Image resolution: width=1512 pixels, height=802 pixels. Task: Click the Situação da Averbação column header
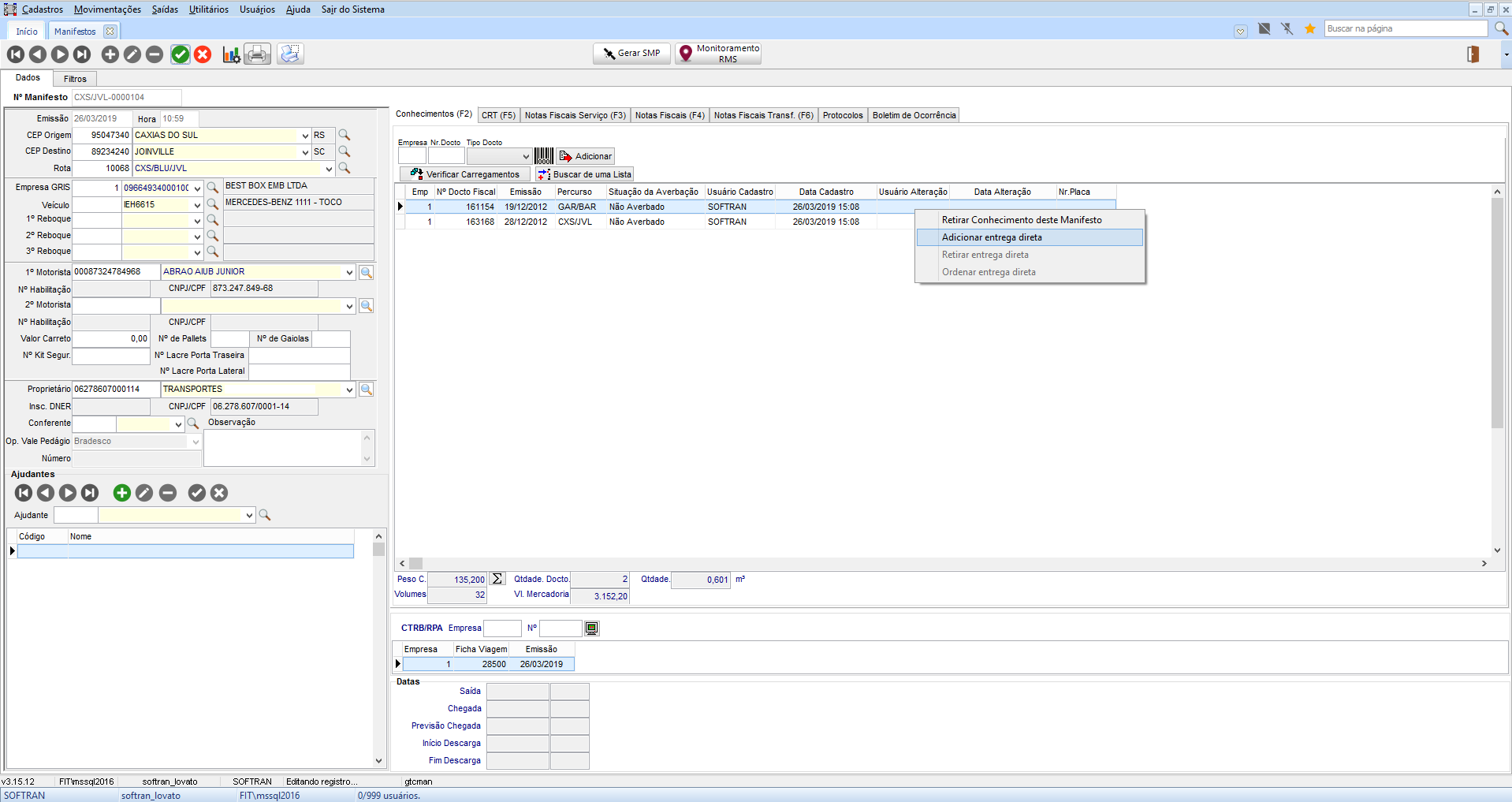(654, 192)
